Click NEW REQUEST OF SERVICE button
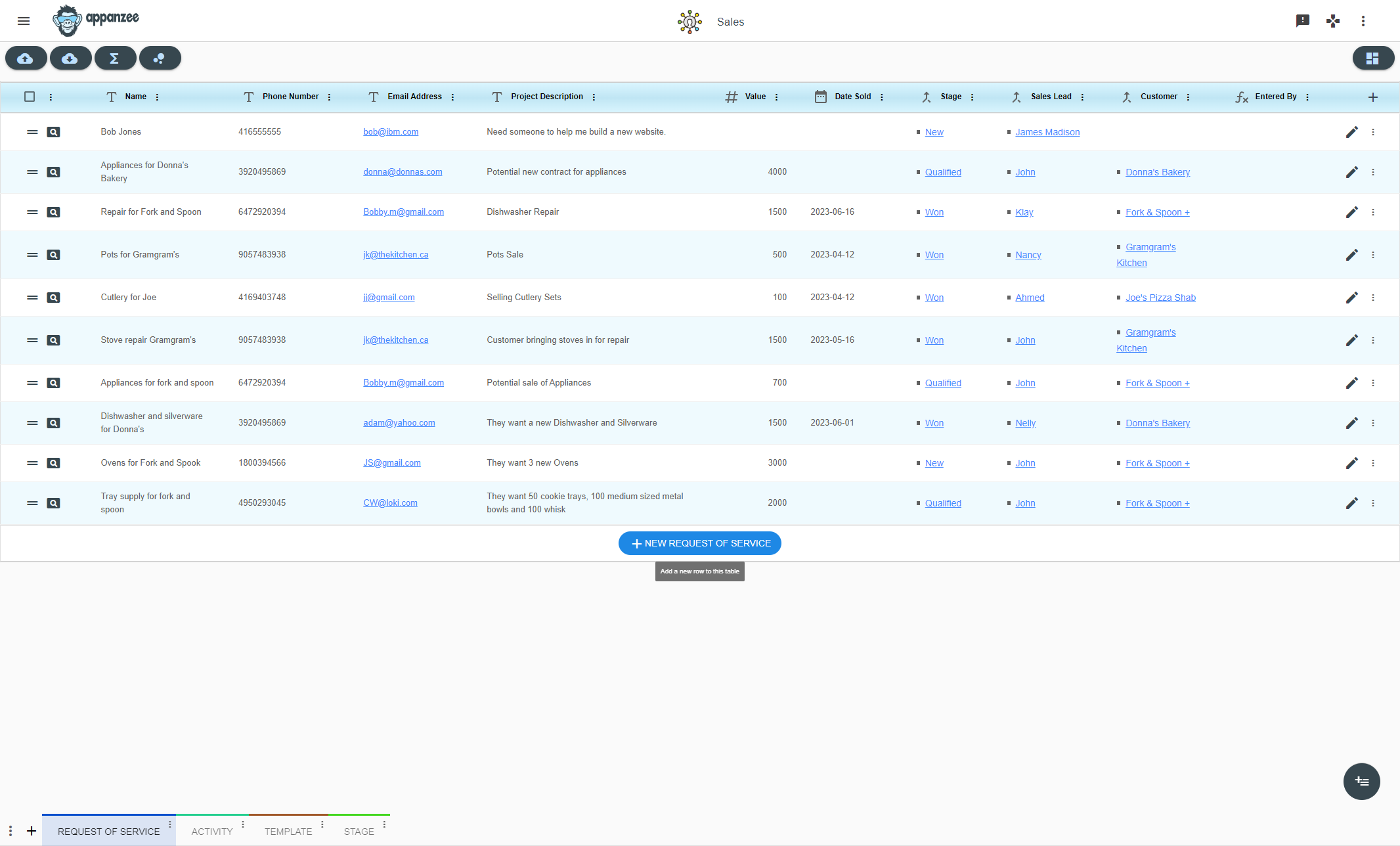The image size is (1400, 846). 700,543
